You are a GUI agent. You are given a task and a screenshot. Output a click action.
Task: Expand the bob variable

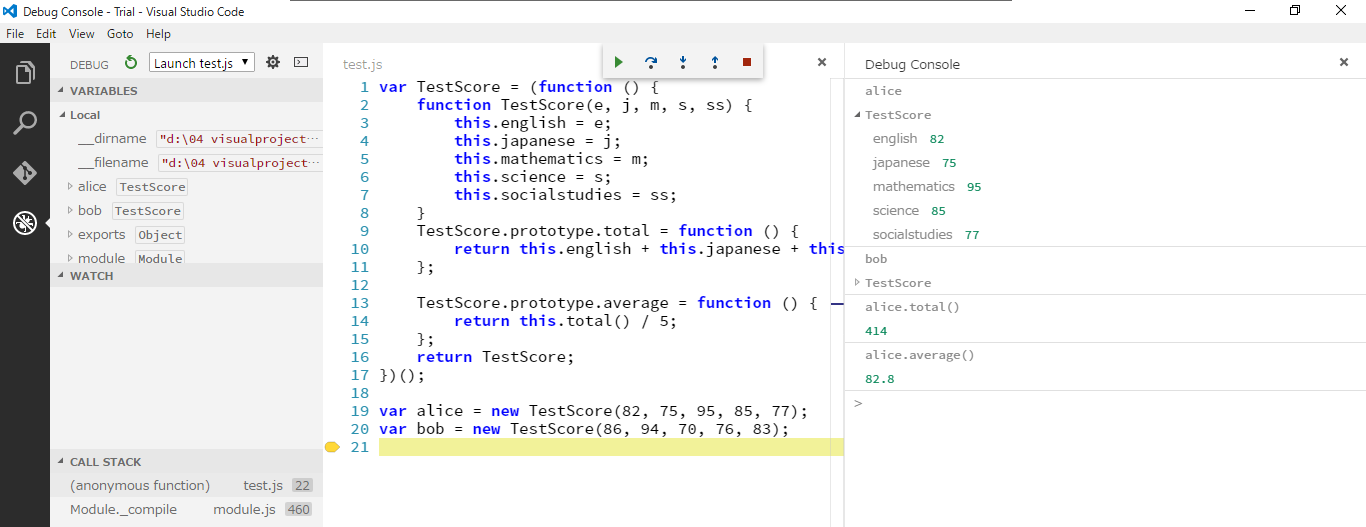(70, 210)
